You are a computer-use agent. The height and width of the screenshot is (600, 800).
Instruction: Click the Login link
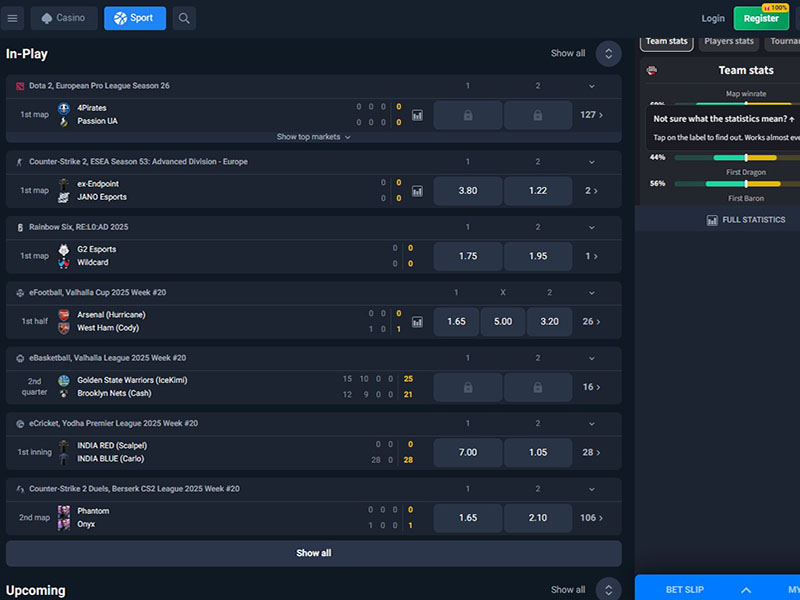[x=713, y=18]
